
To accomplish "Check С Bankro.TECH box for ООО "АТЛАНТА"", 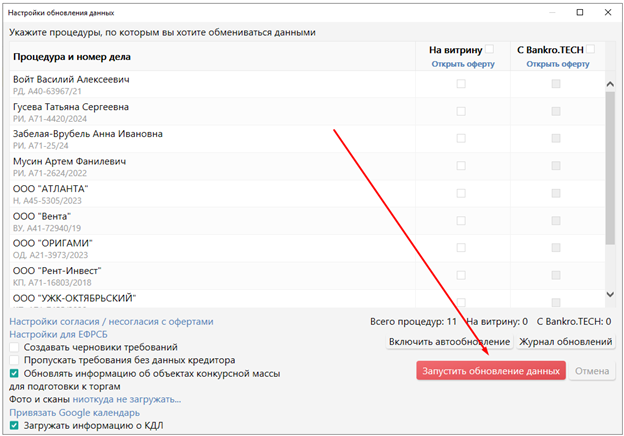I will (556, 193).
